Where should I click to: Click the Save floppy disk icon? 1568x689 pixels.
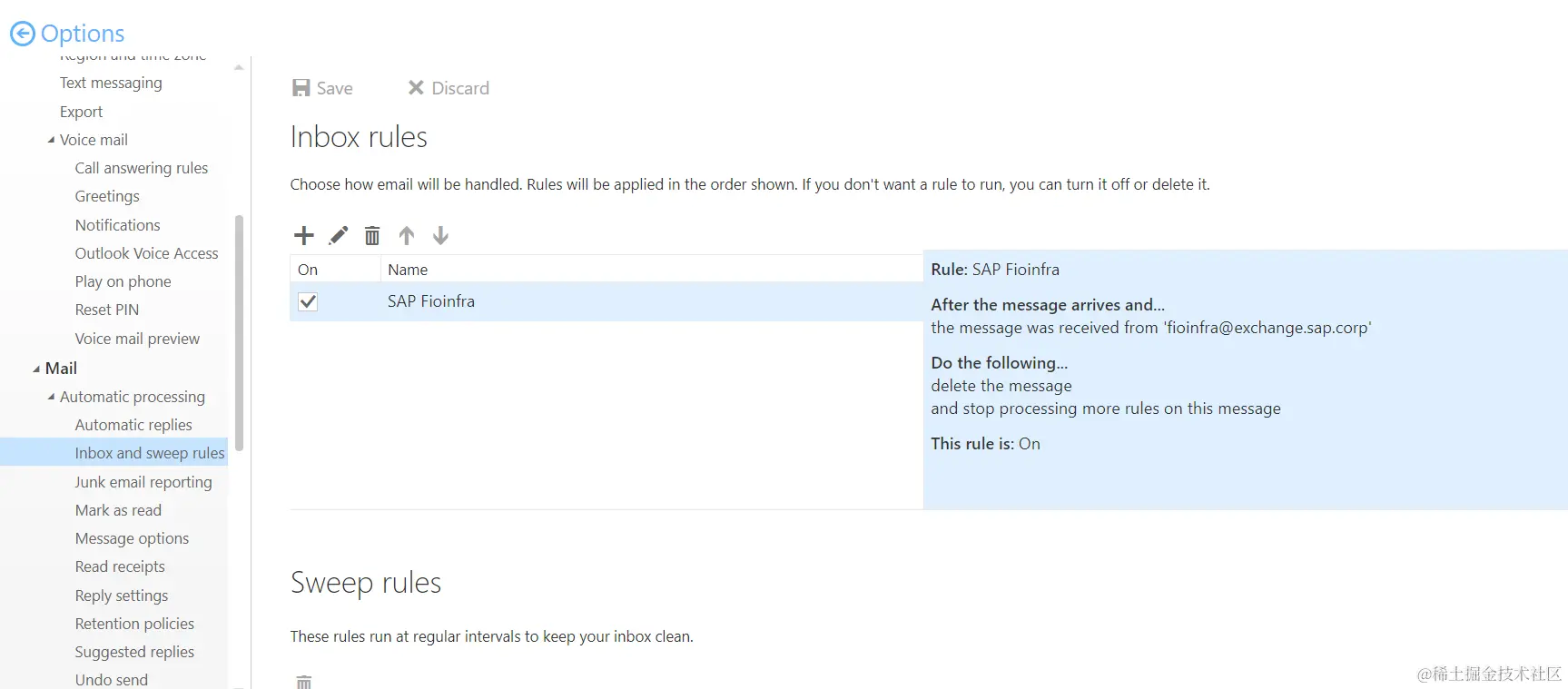301,88
